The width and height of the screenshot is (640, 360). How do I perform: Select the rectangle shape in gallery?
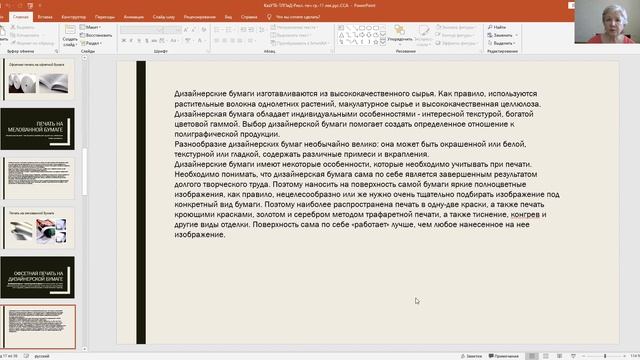[362, 28]
